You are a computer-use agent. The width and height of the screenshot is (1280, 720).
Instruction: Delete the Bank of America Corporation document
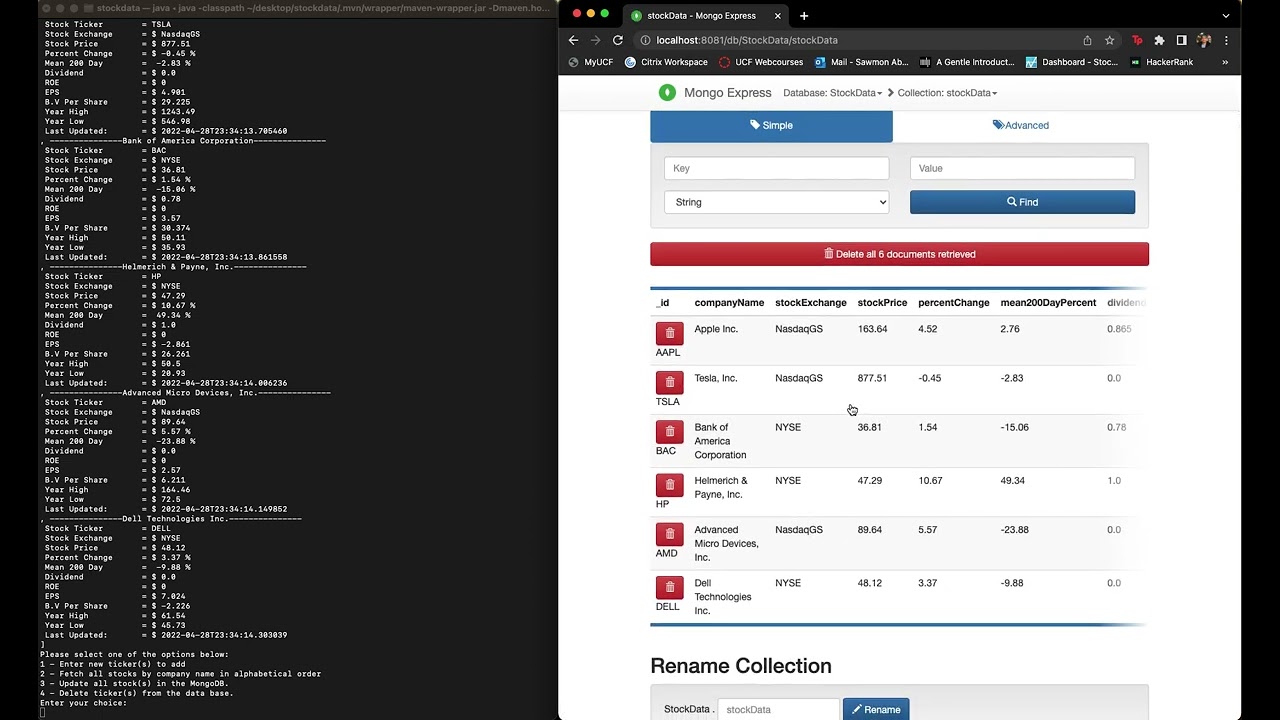coord(670,431)
